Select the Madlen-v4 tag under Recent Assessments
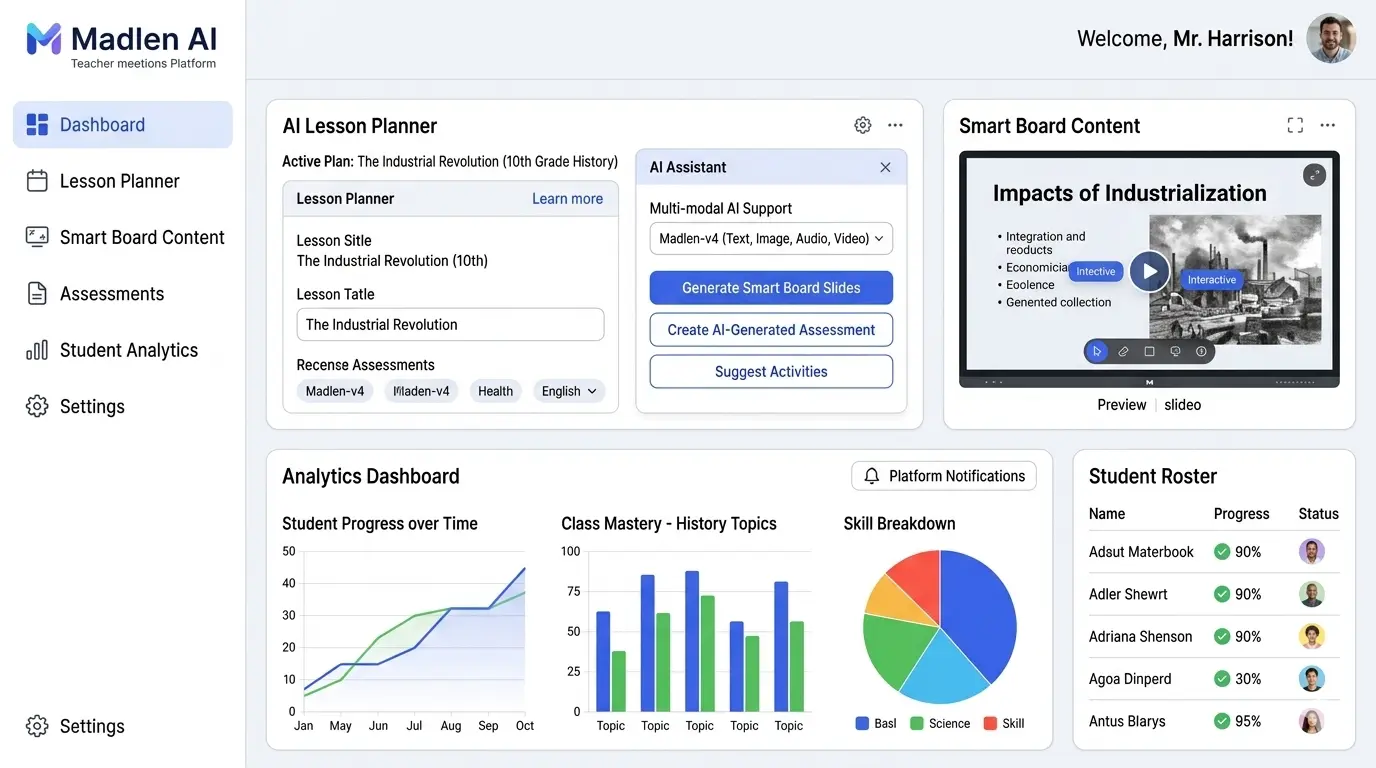 tap(334, 391)
